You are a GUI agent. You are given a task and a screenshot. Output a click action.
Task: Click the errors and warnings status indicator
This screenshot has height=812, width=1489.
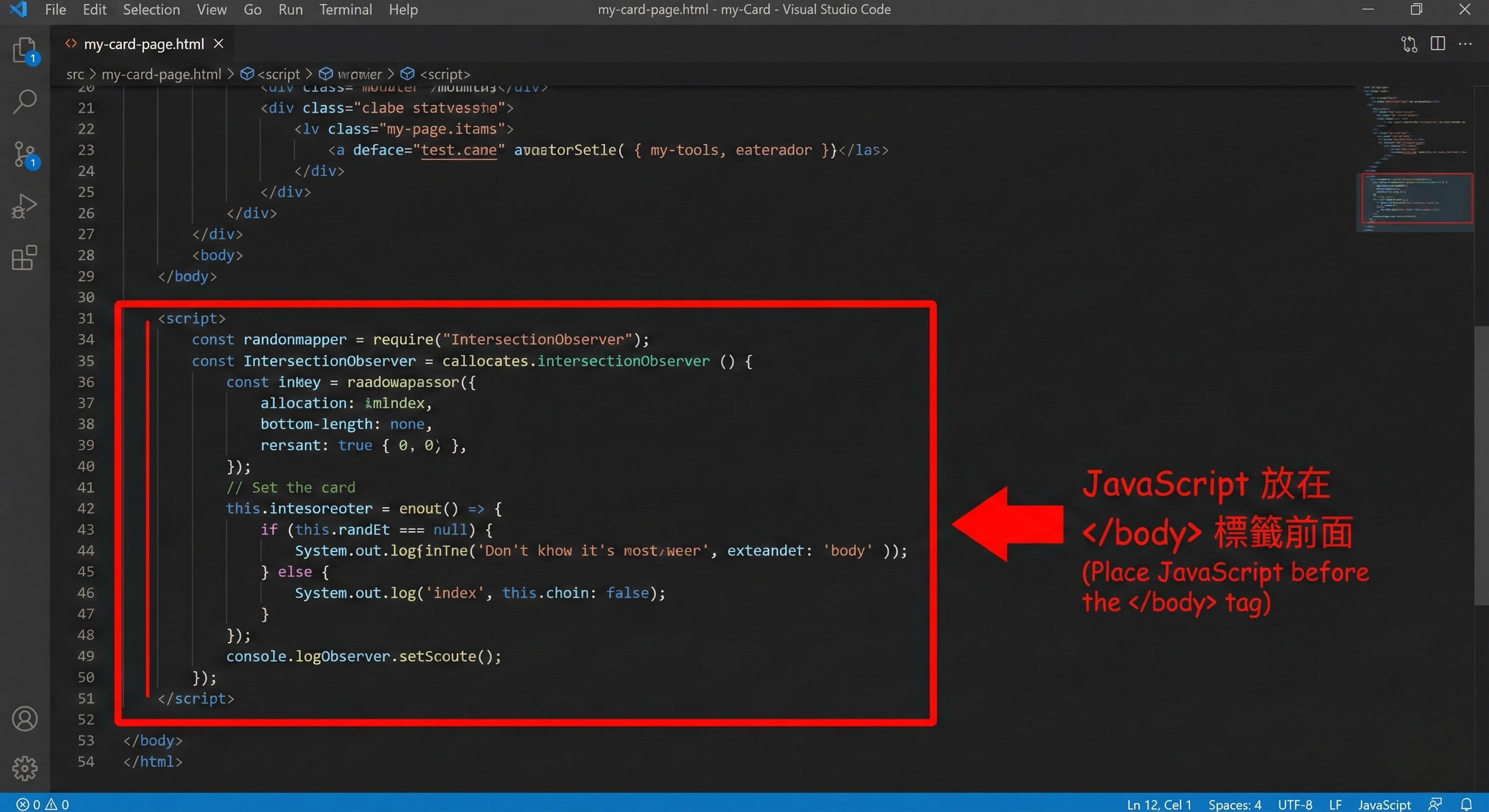(x=42, y=805)
